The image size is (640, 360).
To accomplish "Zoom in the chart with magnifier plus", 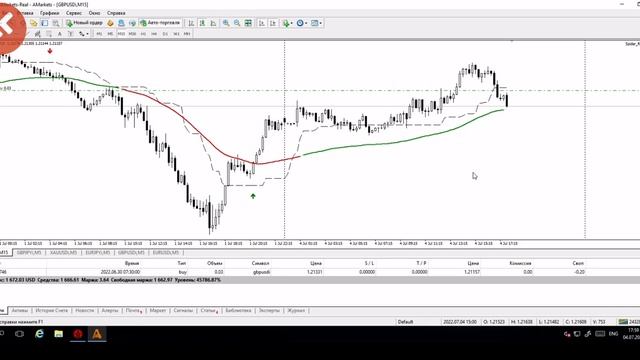I will click(226, 23).
